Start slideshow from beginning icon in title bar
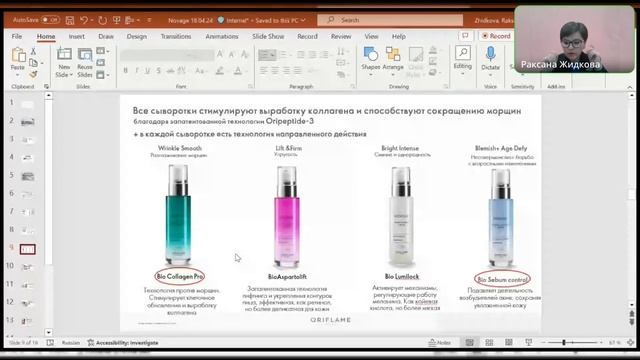The width and height of the screenshot is (640, 360). tap(116, 20)
